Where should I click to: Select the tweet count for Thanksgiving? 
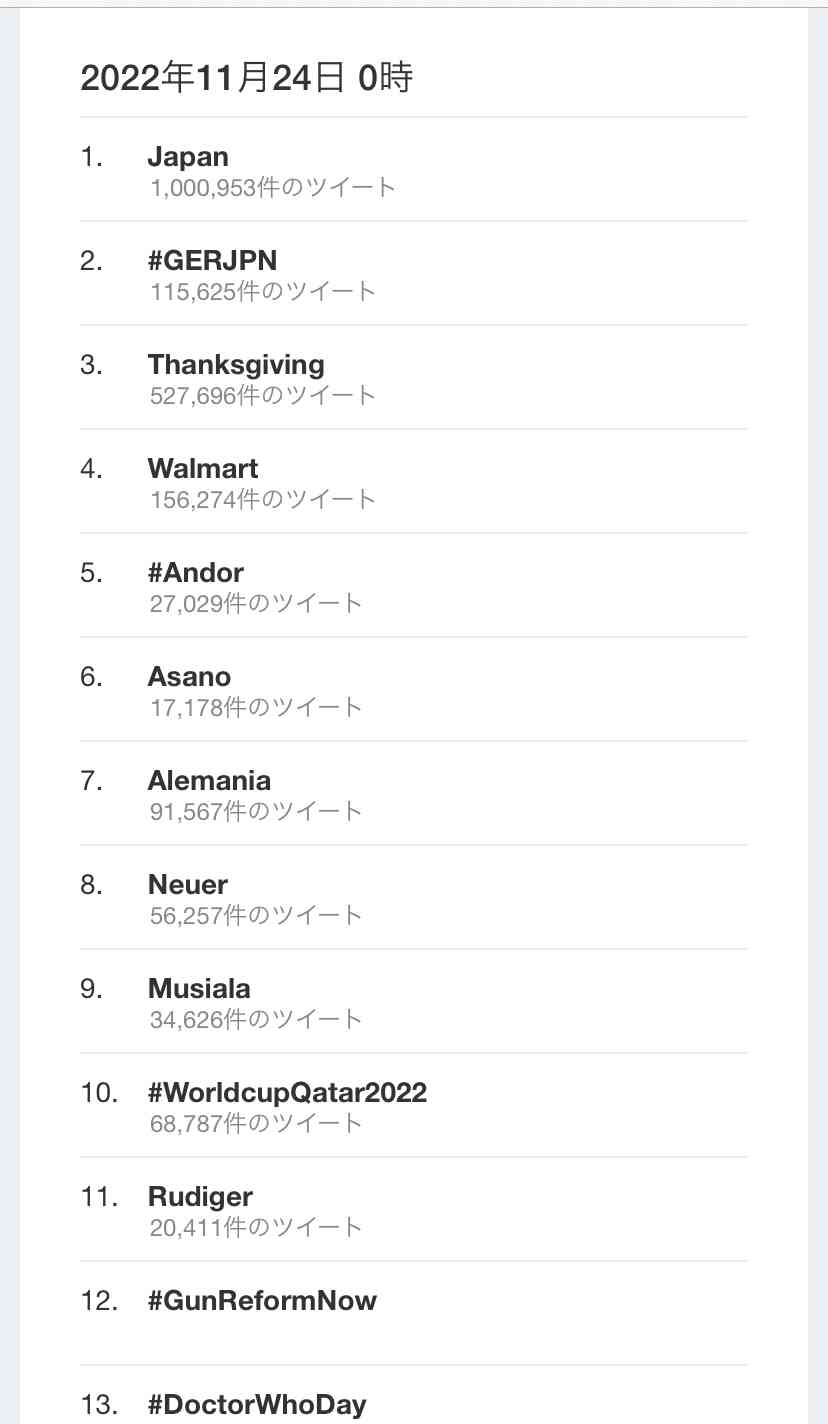pyautogui.click(x=262, y=395)
